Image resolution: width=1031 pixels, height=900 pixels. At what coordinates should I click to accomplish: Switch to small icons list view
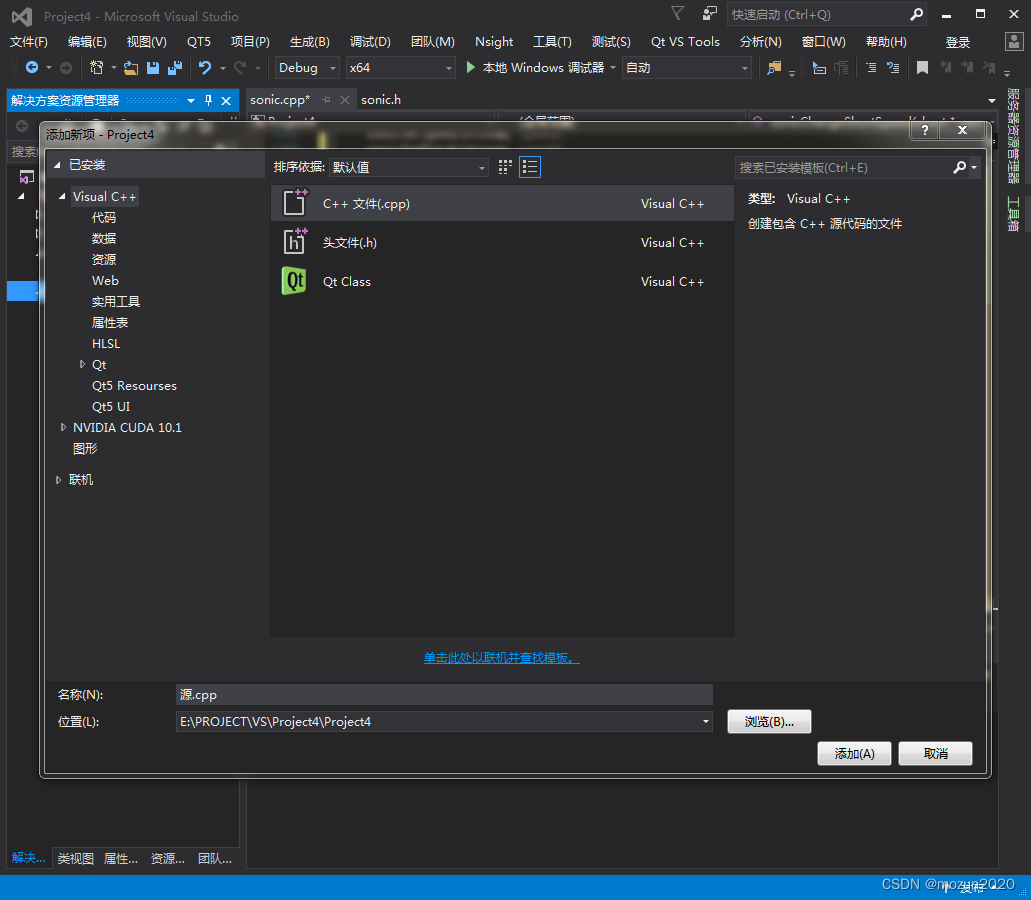coord(530,167)
